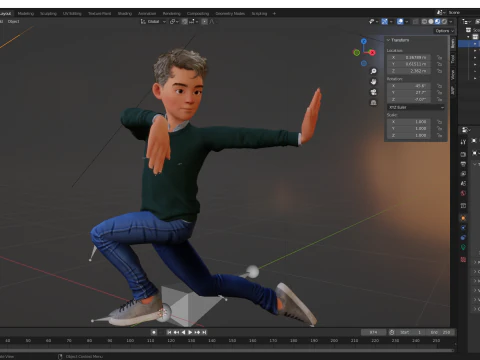The image size is (480, 360).
Task: Switch to the Modeling workspace tab
Action: click(x=26, y=14)
